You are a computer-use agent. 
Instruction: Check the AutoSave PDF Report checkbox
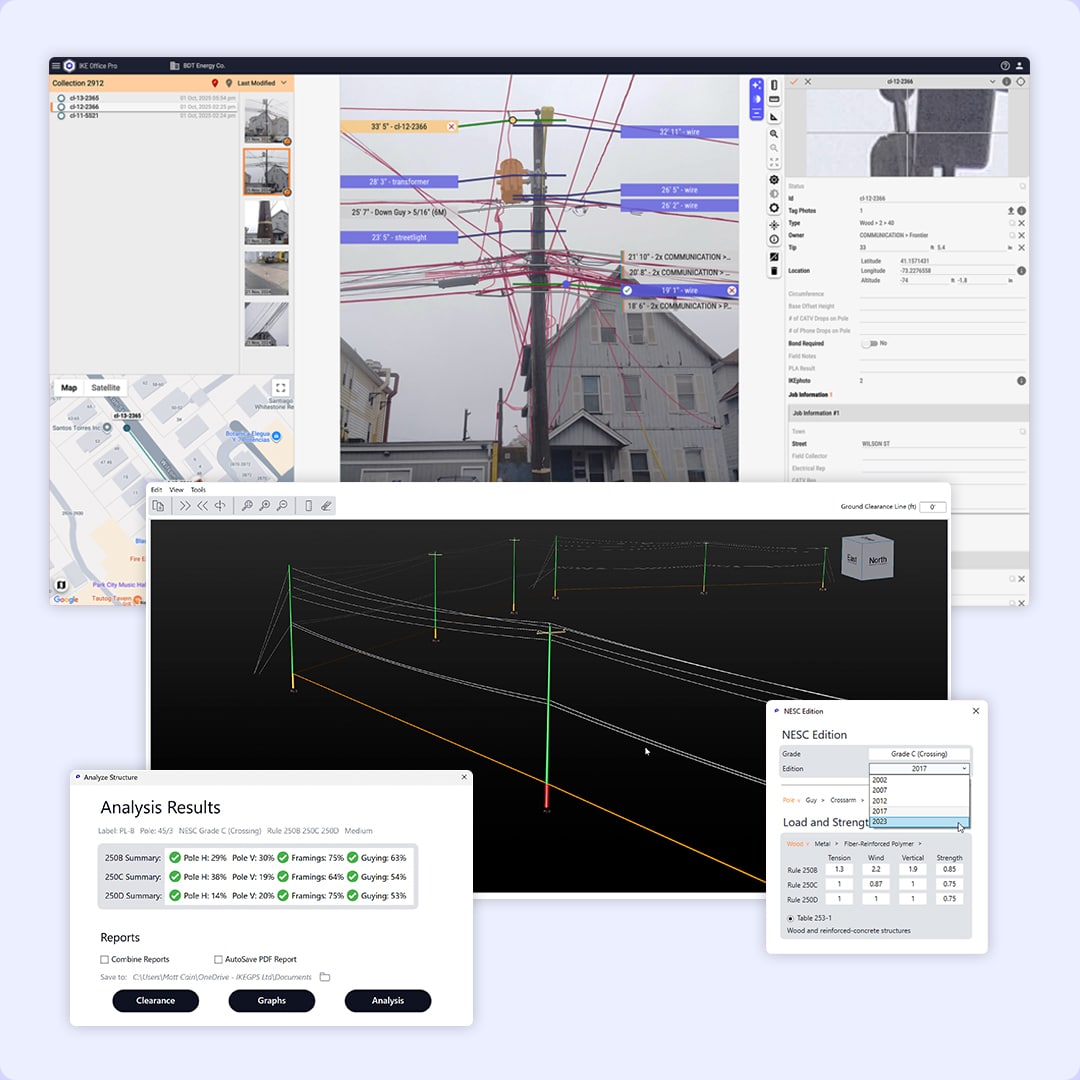coord(218,959)
